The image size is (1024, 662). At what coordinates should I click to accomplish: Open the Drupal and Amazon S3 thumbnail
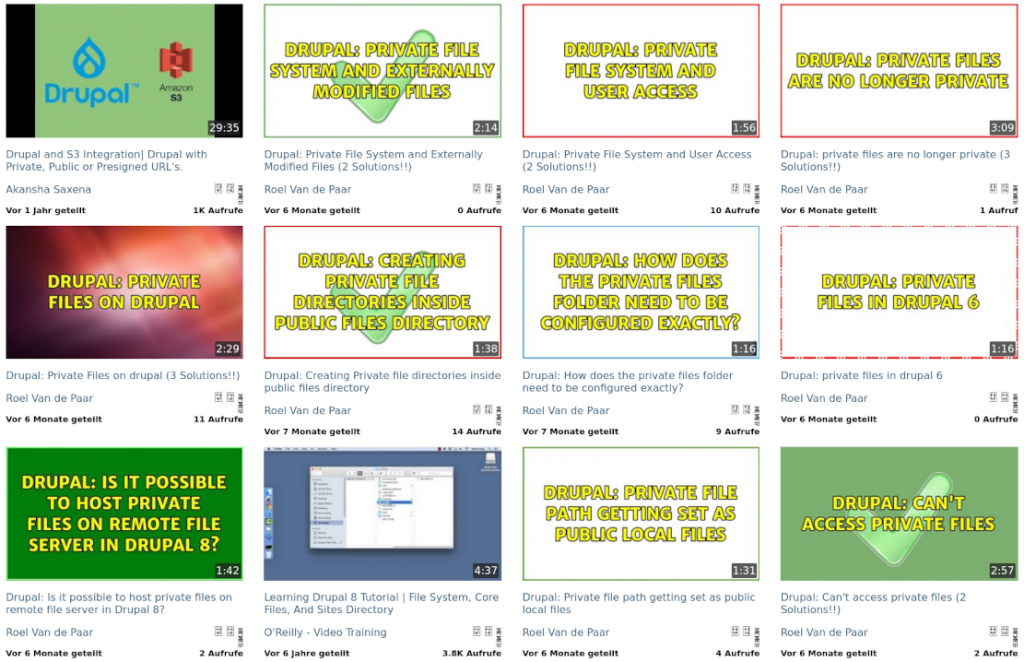pos(124,71)
